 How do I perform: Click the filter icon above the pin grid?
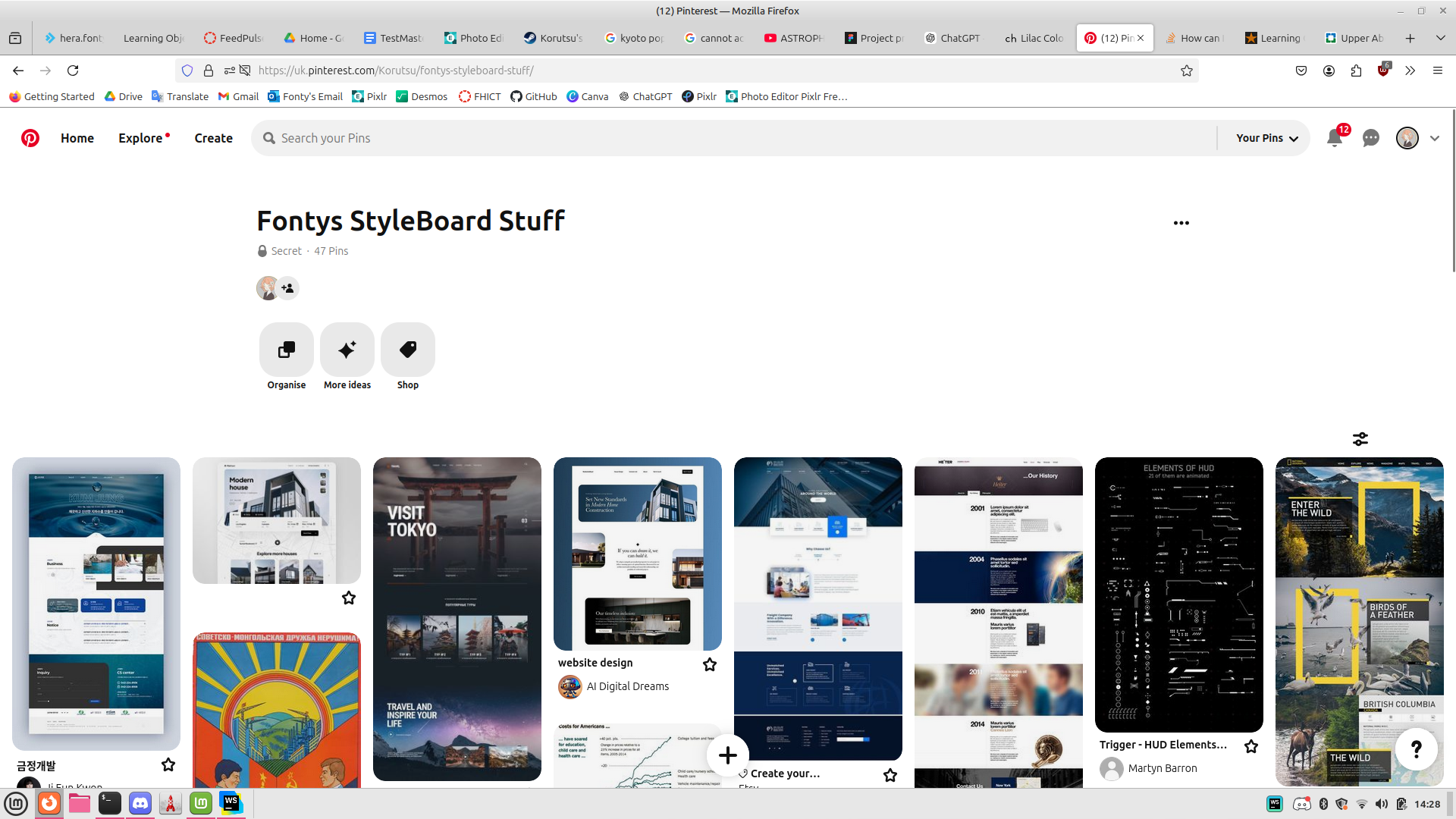tap(1360, 439)
